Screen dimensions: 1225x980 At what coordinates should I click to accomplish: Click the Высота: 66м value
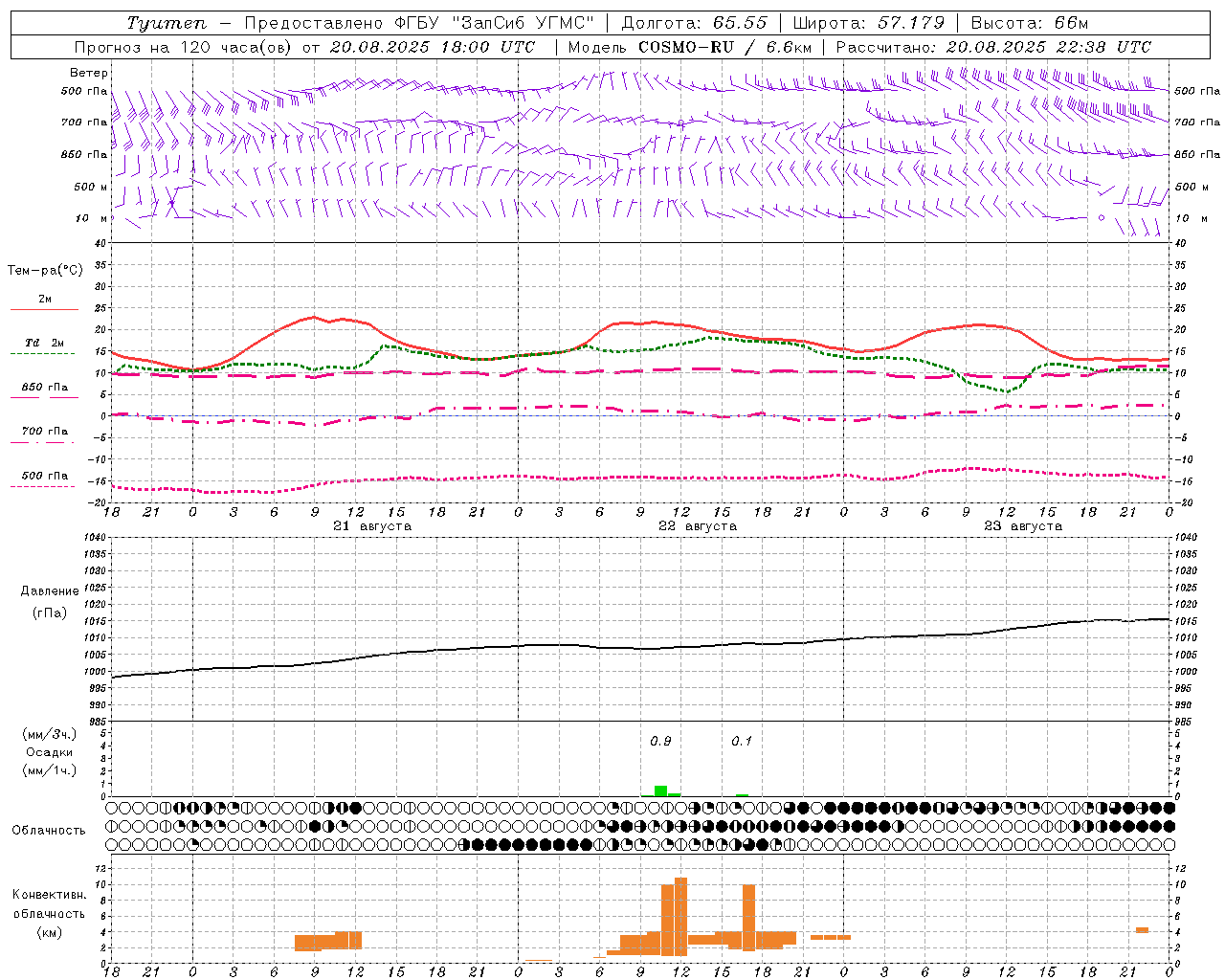[1030, 23]
